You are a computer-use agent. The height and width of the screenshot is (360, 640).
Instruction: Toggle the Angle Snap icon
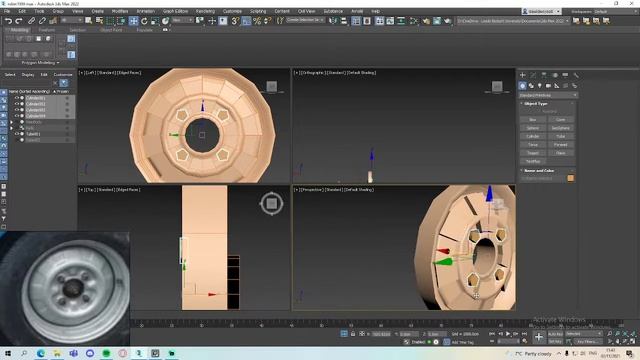[246, 21]
